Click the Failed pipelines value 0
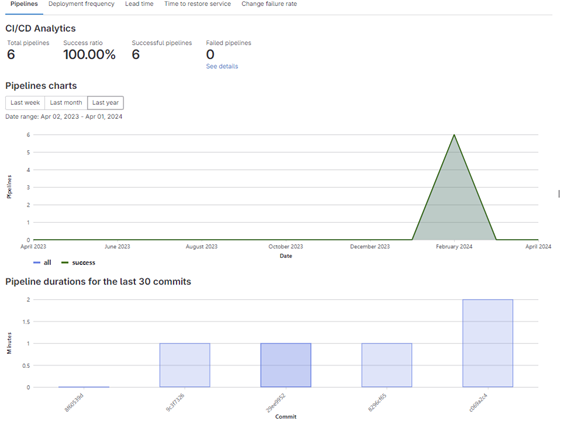The height and width of the screenshot is (435, 567). 210,55
